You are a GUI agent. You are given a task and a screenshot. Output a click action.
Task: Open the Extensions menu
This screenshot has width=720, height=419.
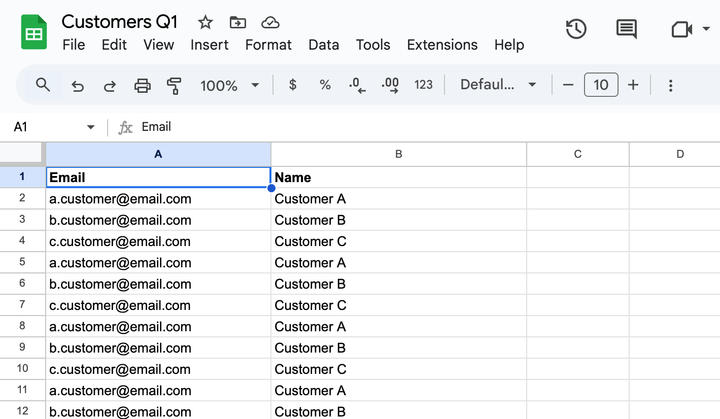tap(442, 45)
